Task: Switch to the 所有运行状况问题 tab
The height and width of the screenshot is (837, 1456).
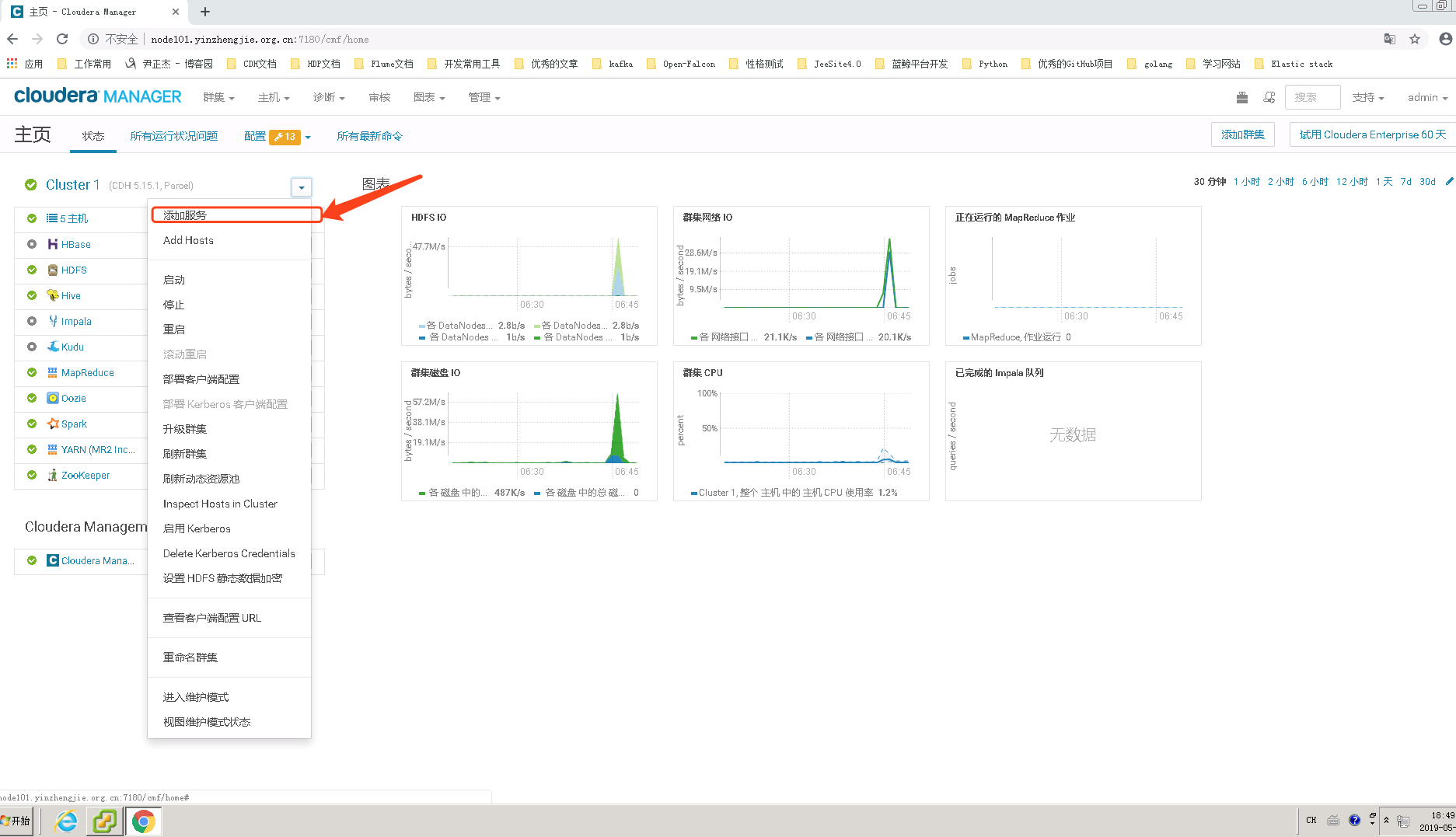Action: 174,135
